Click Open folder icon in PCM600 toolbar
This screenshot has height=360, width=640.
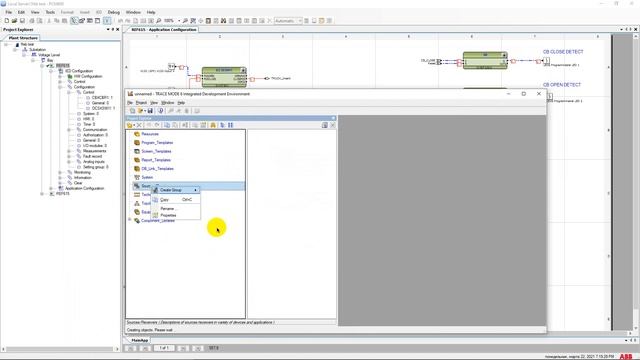14,20
